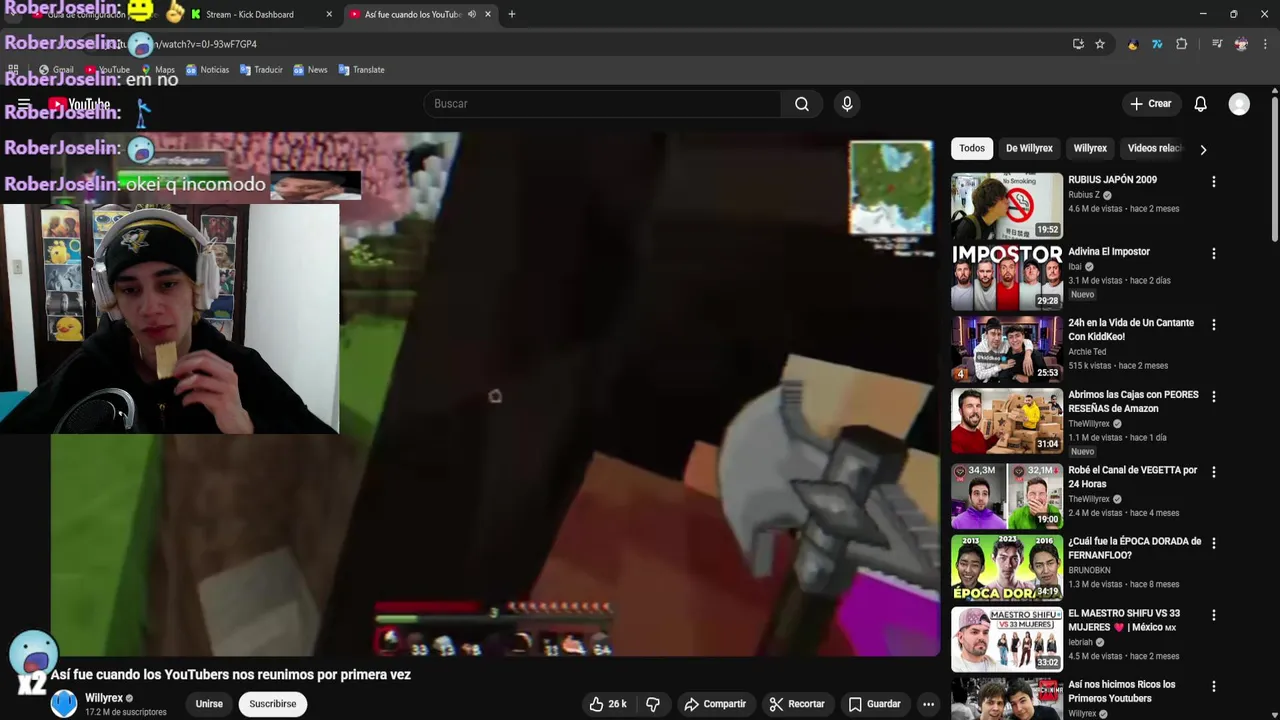The width and height of the screenshot is (1280, 720).
Task: Open the RUBIUS JAPÓN 2009 thumbnail
Action: click(1007, 206)
